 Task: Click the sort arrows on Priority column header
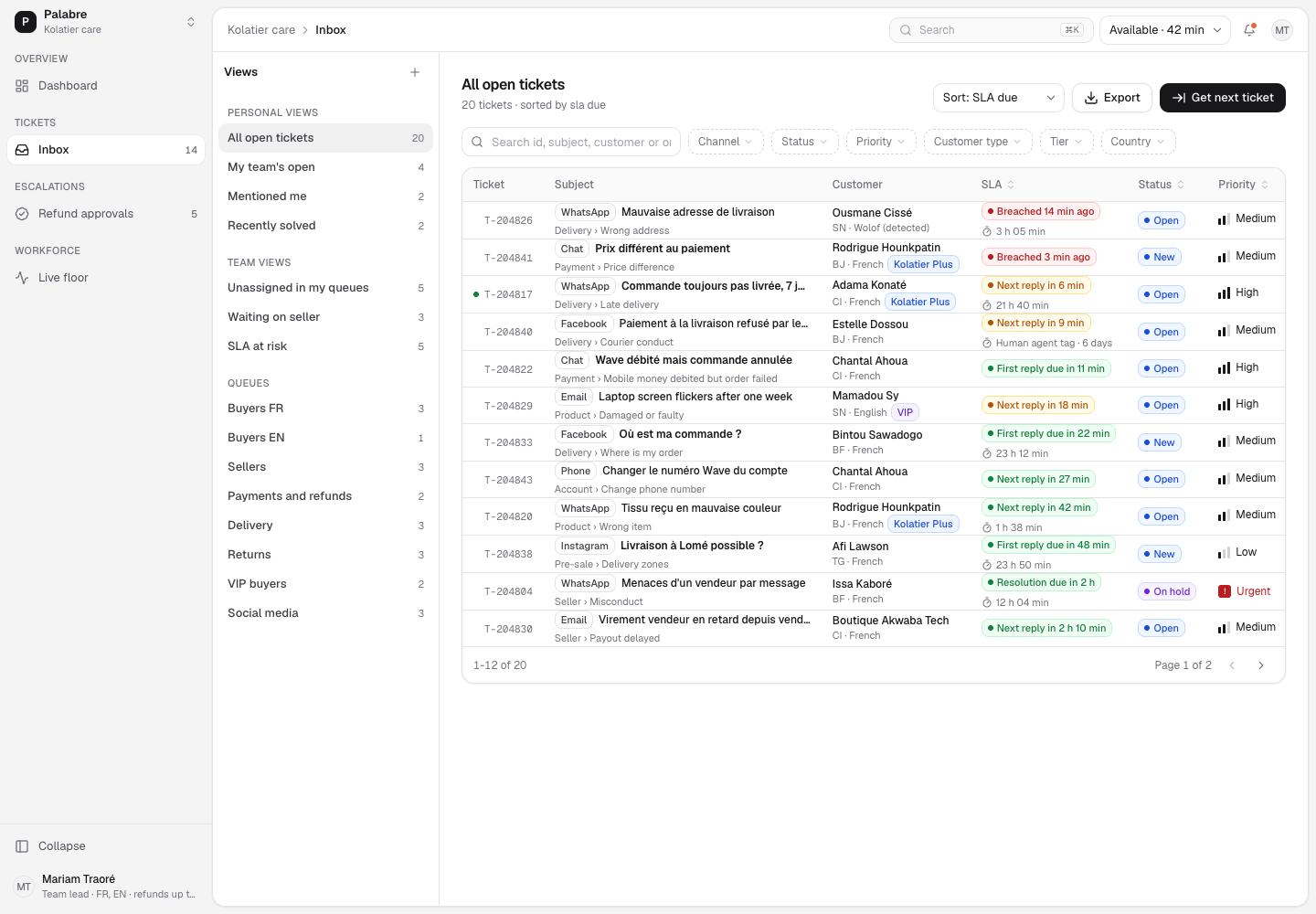(x=1265, y=185)
